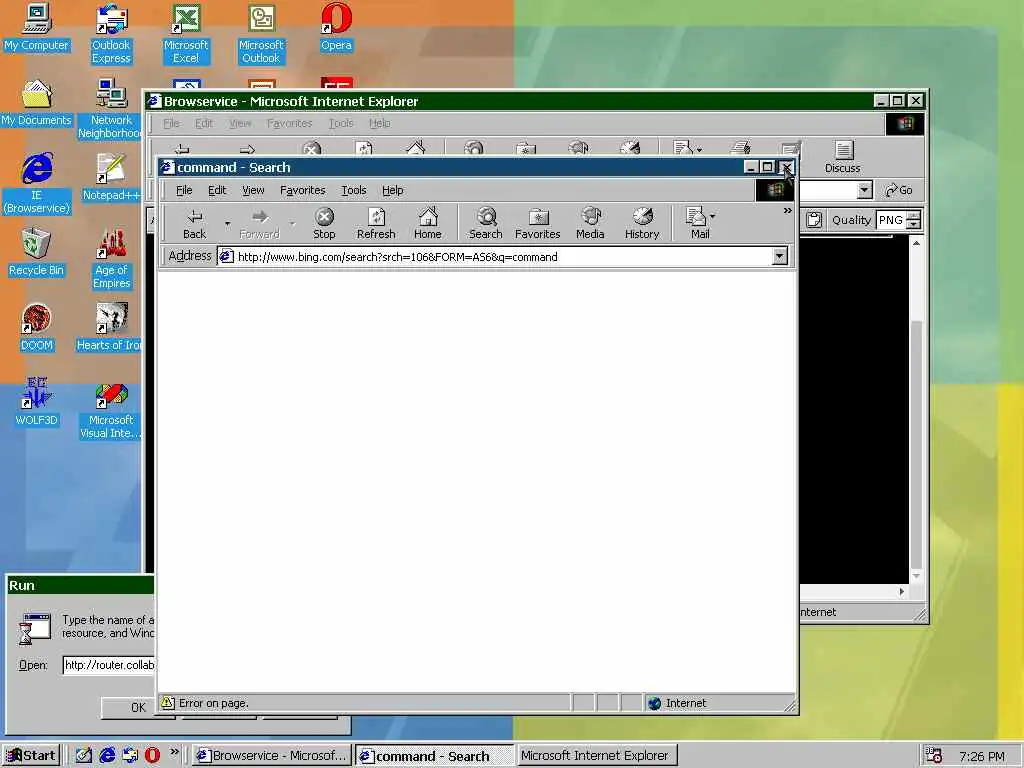The height and width of the screenshot is (768, 1024).
Task: Click the Run dialog Open input field
Action: coord(109,665)
